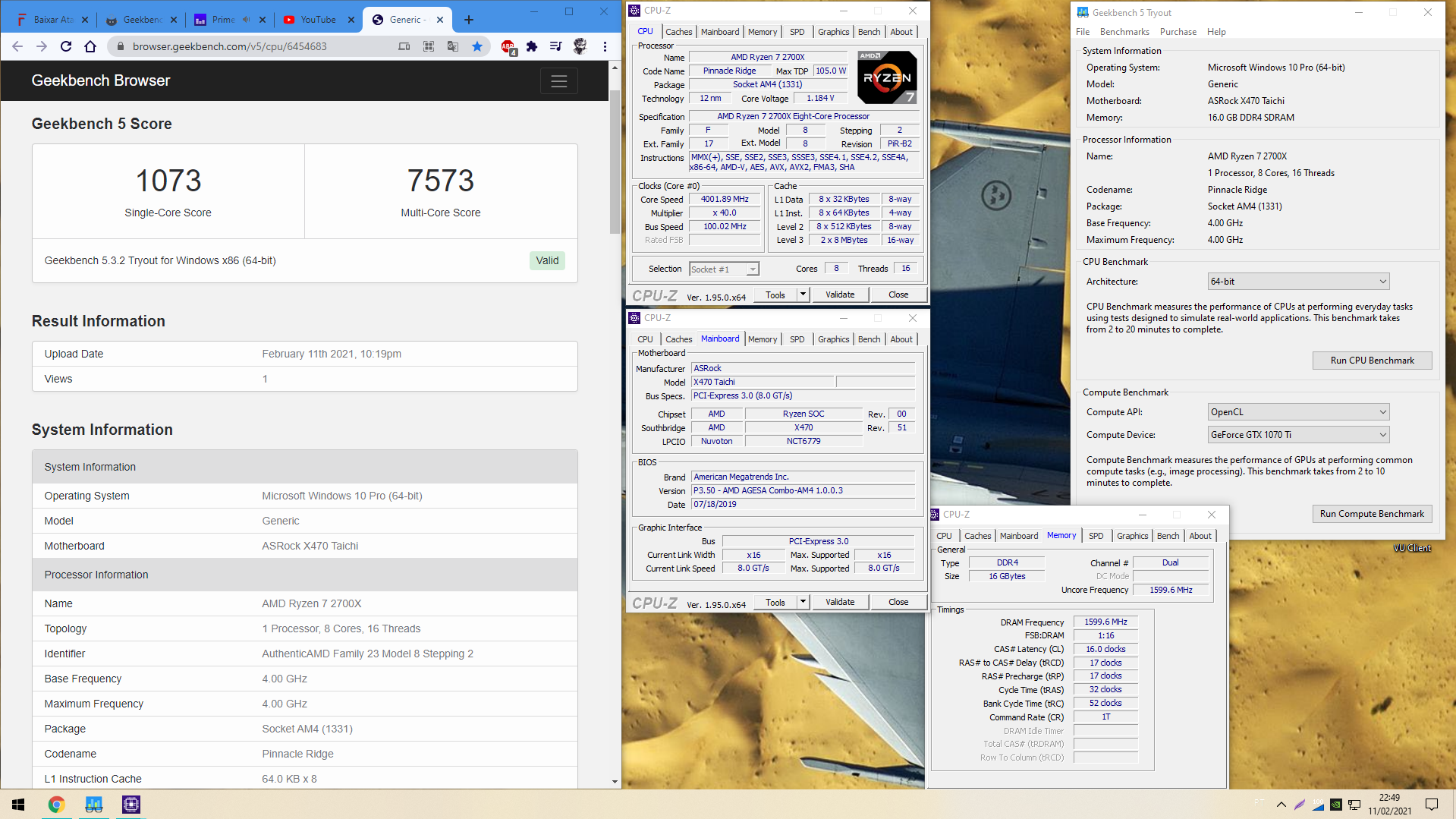Click the send-to-devices icon in address bar

(x=404, y=46)
